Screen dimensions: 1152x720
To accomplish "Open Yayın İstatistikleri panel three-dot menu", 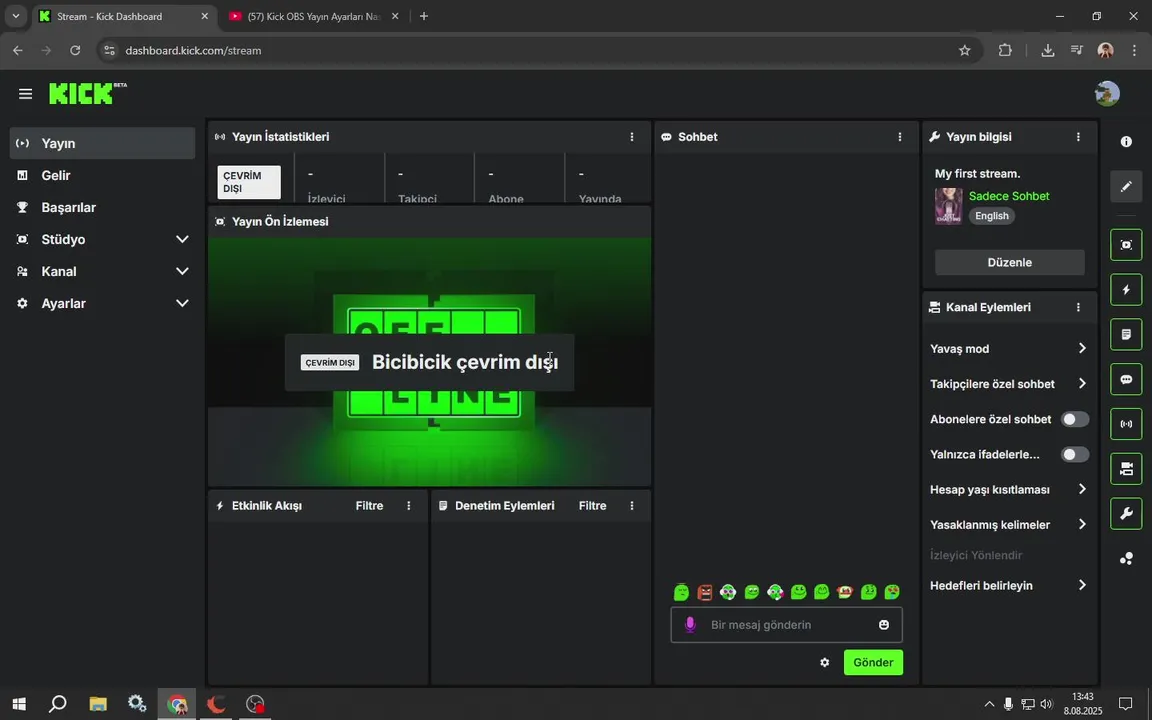I will click(631, 137).
